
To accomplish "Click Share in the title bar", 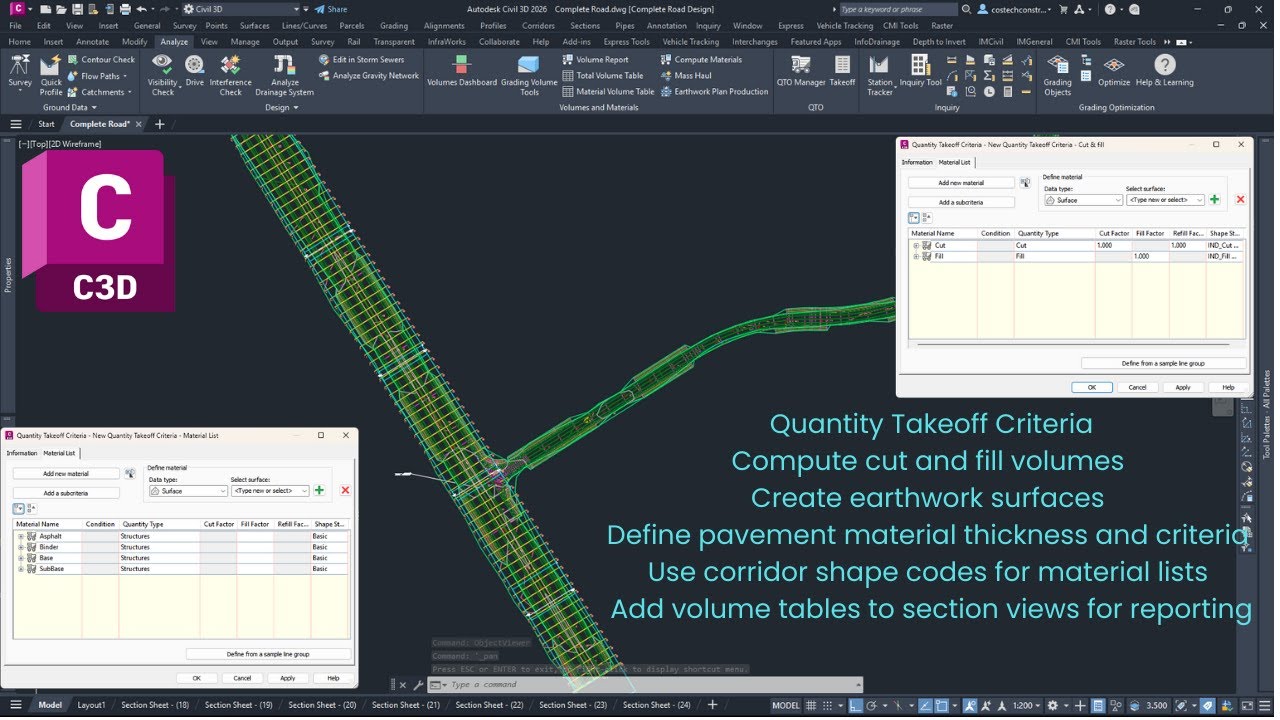I will point(331,9).
